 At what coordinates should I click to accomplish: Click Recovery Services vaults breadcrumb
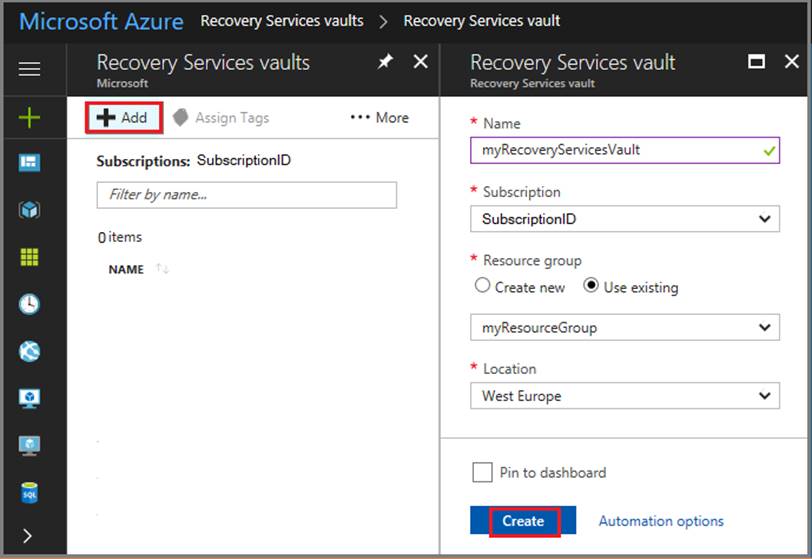point(282,20)
